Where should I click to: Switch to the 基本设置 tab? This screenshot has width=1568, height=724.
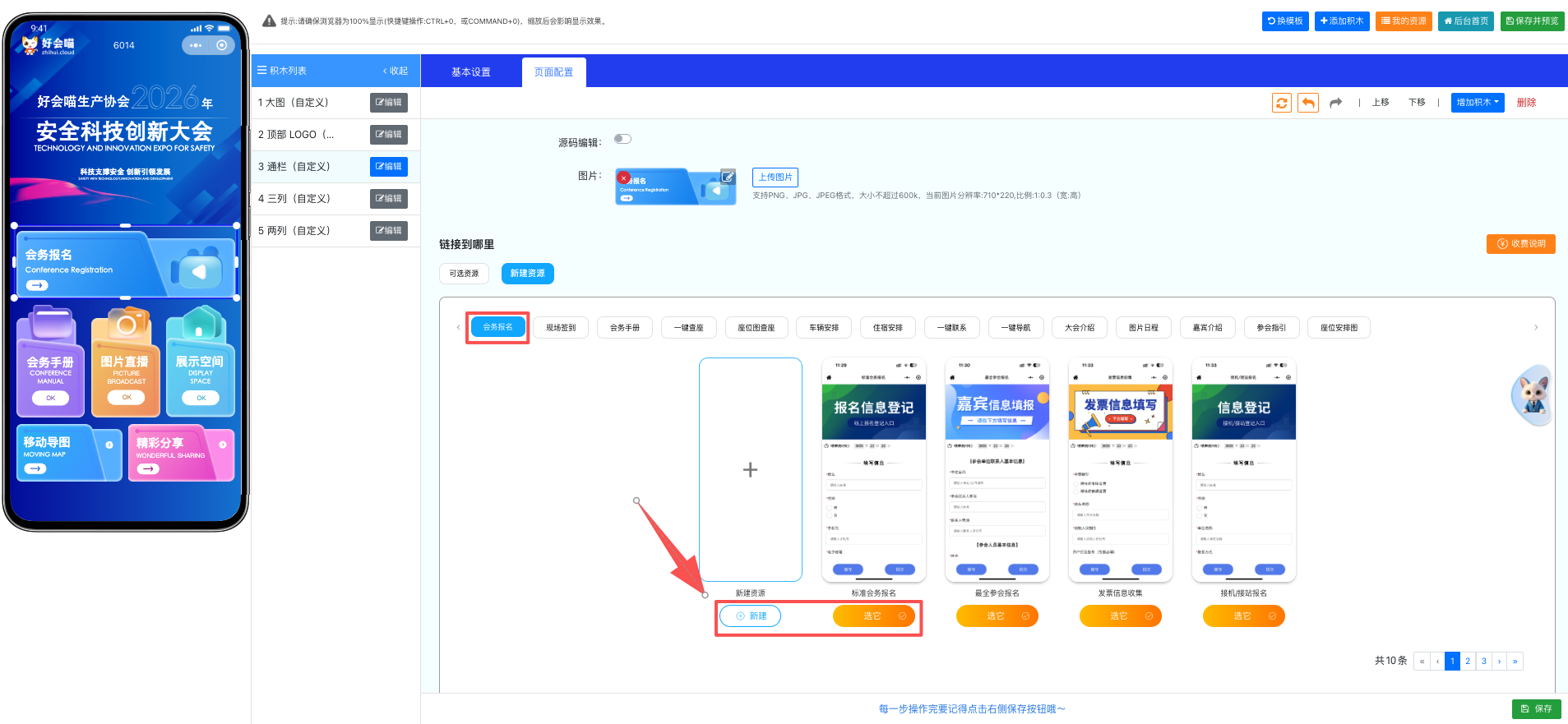(470, 72)
